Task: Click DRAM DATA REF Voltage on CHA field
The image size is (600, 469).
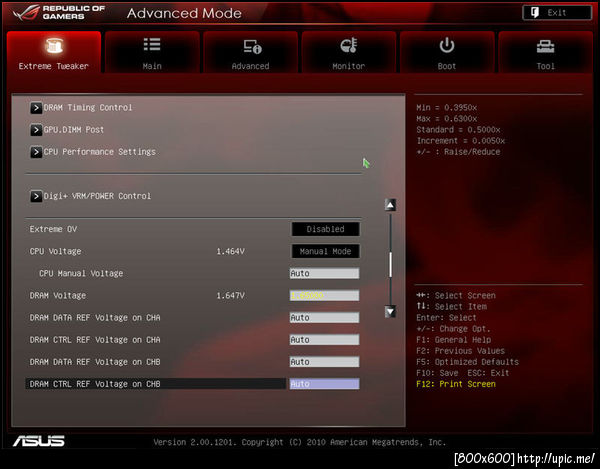Action: point(324,318)
